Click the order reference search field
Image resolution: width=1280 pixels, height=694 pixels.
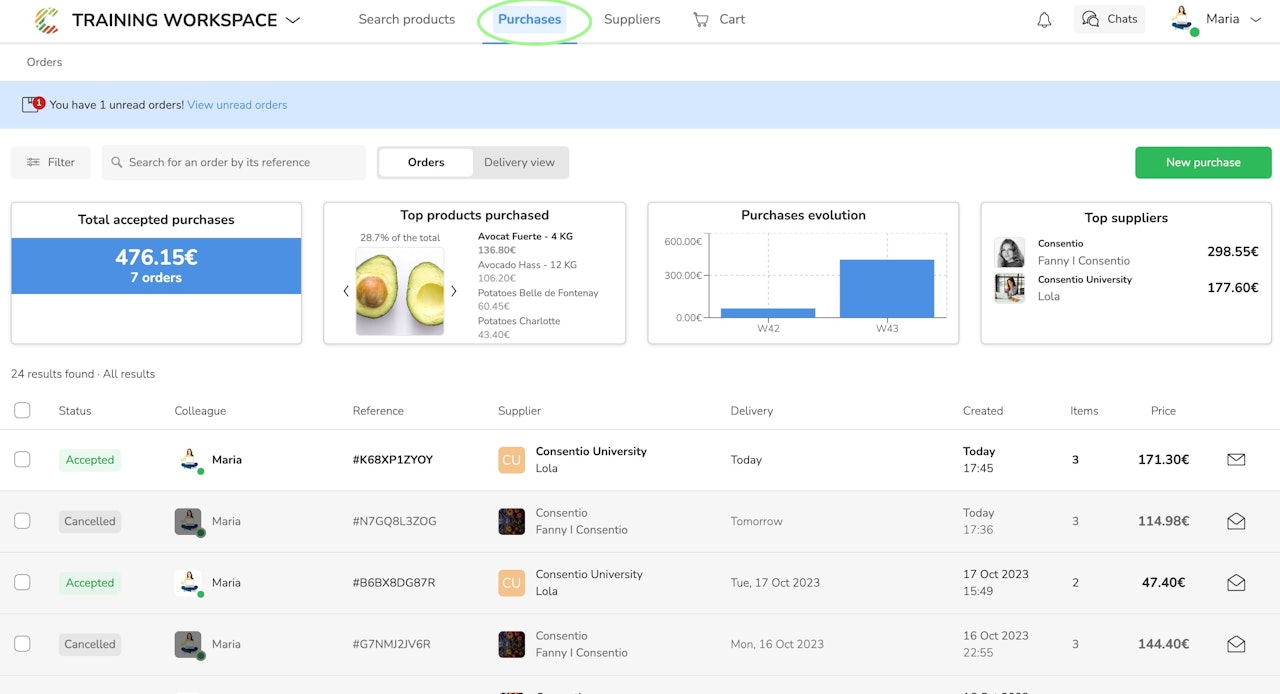(x=234, y=162)
